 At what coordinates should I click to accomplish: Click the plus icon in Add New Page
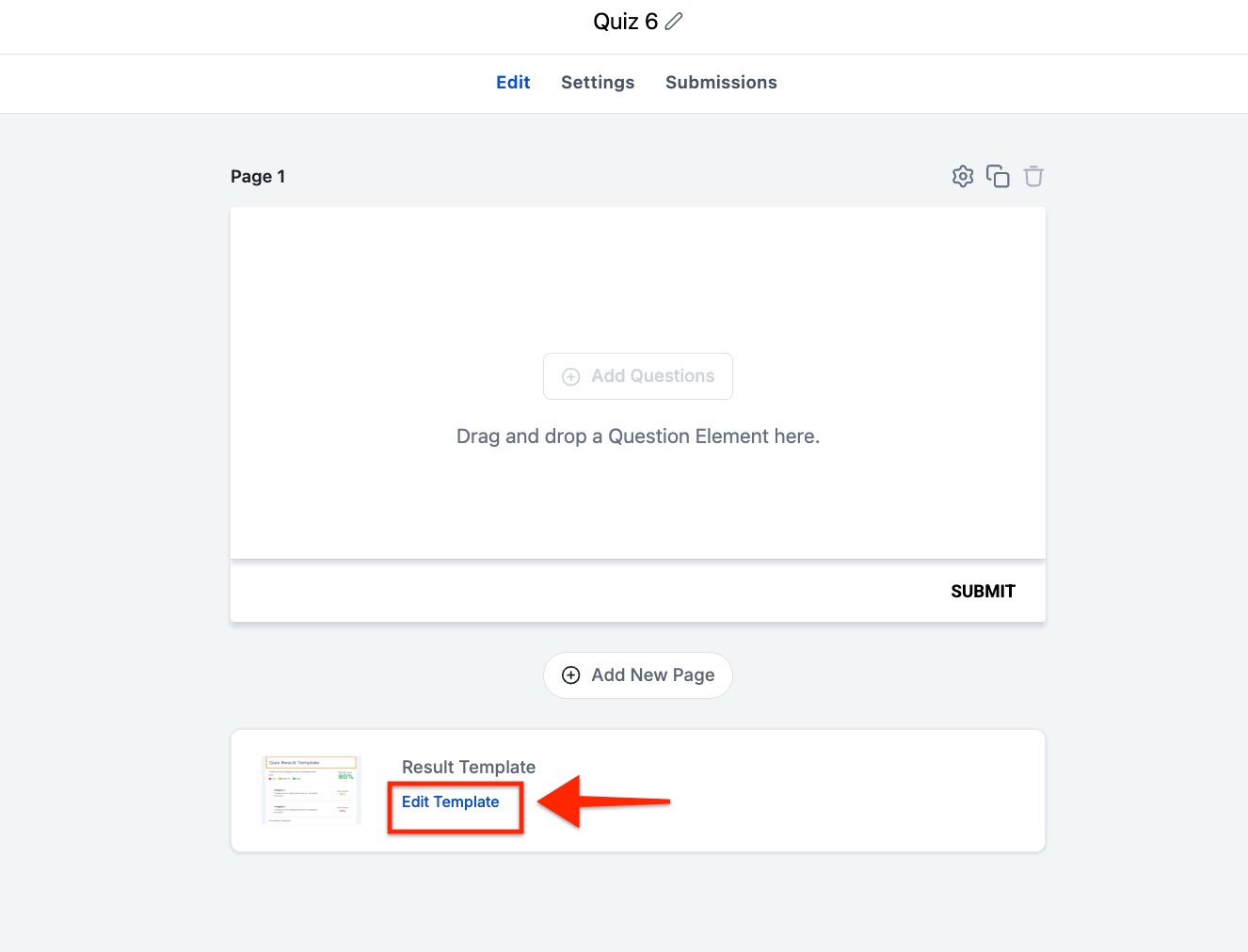point(570,675)
